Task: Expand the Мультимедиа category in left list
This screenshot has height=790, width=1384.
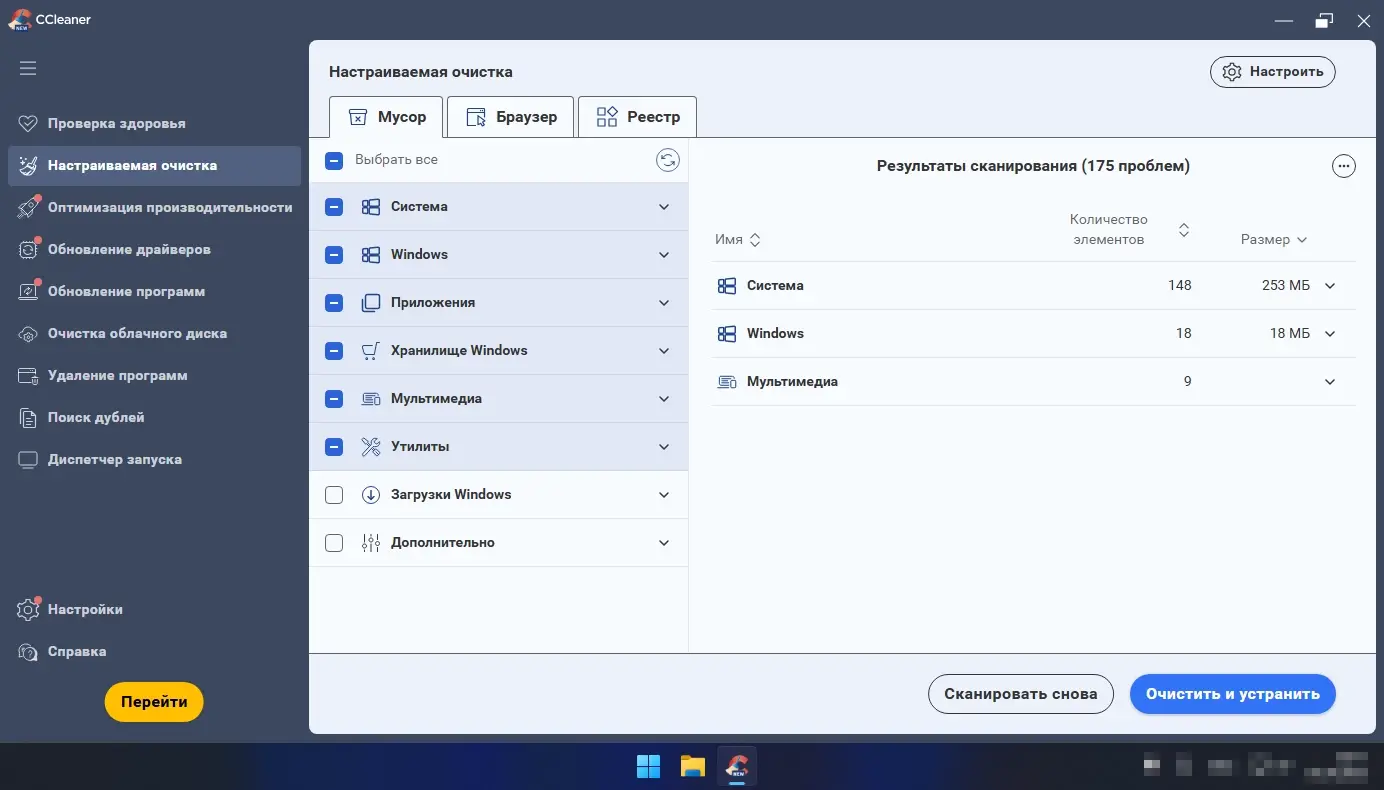Action: [664, 399]
